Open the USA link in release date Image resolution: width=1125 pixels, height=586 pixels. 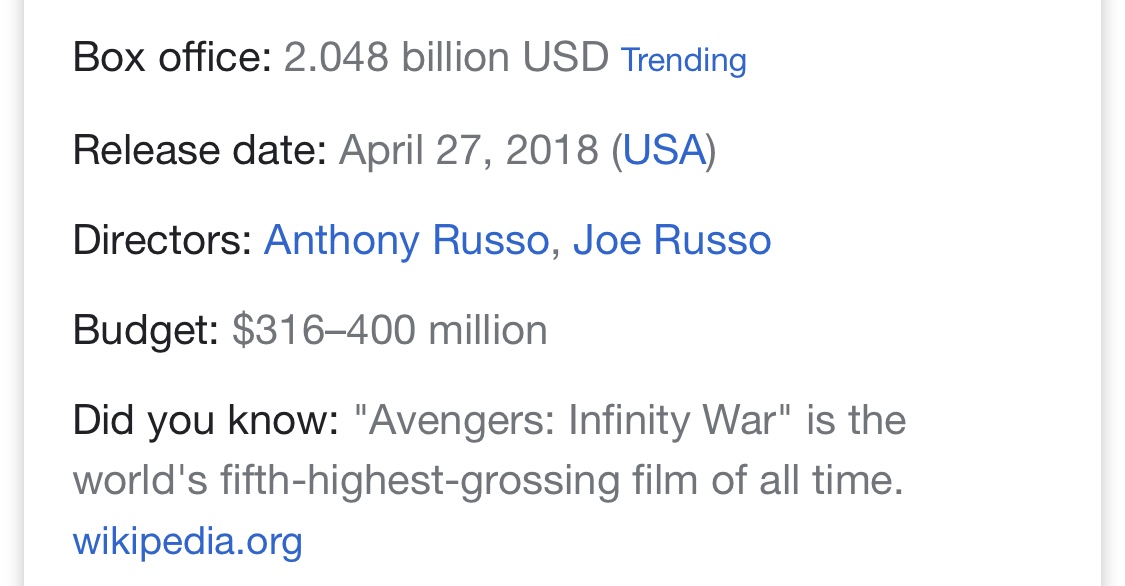tap(664, 150)
